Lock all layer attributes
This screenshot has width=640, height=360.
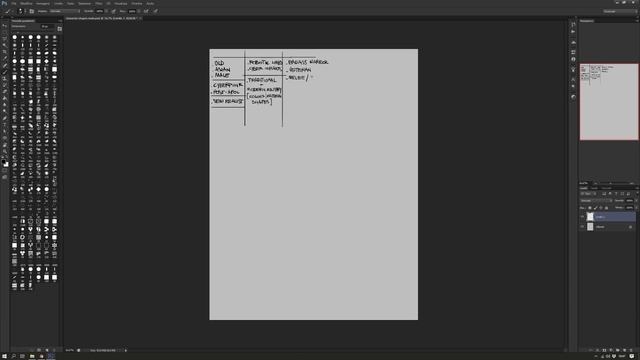(x=606, y=208)
